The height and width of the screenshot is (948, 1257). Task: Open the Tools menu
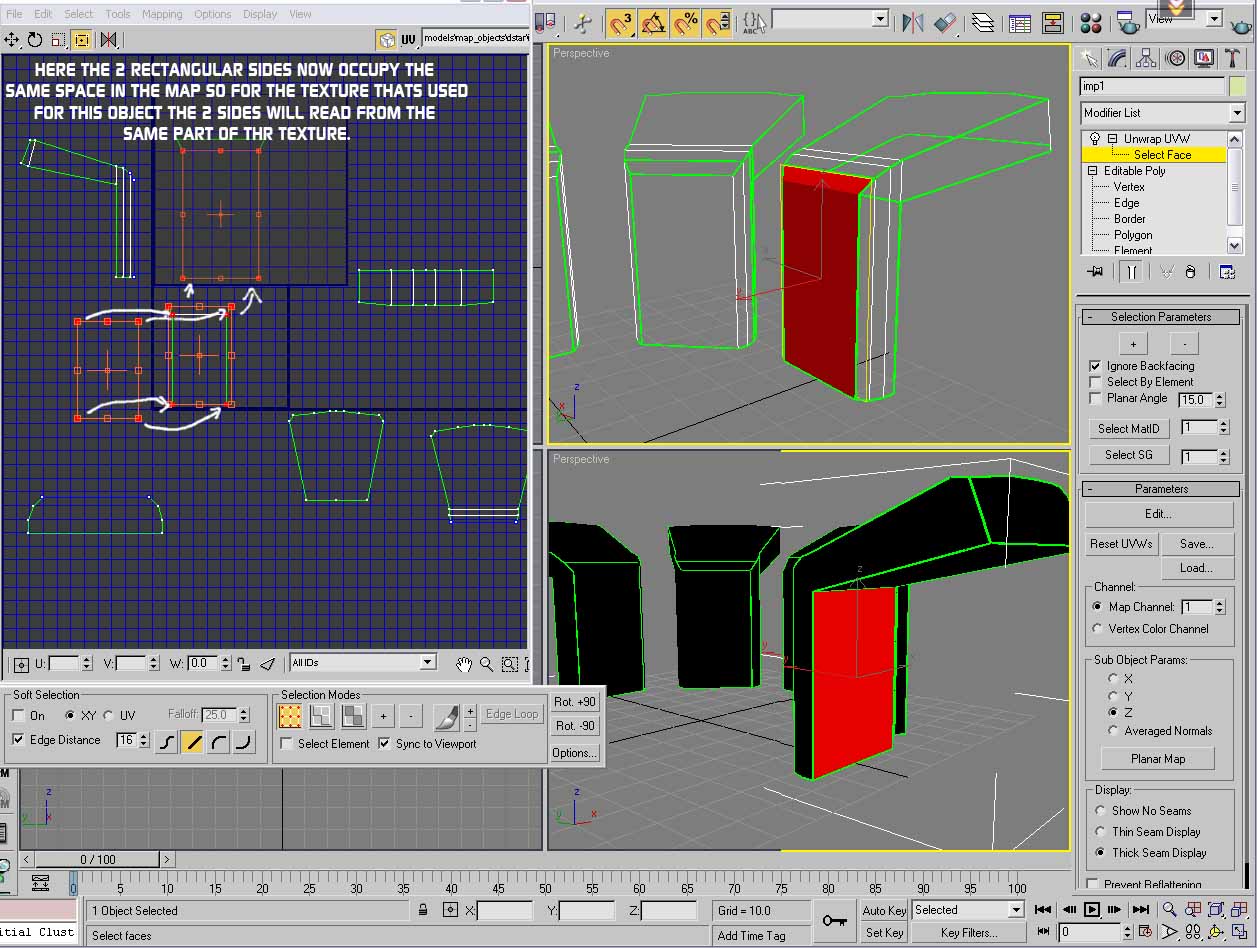pos(118,14)
